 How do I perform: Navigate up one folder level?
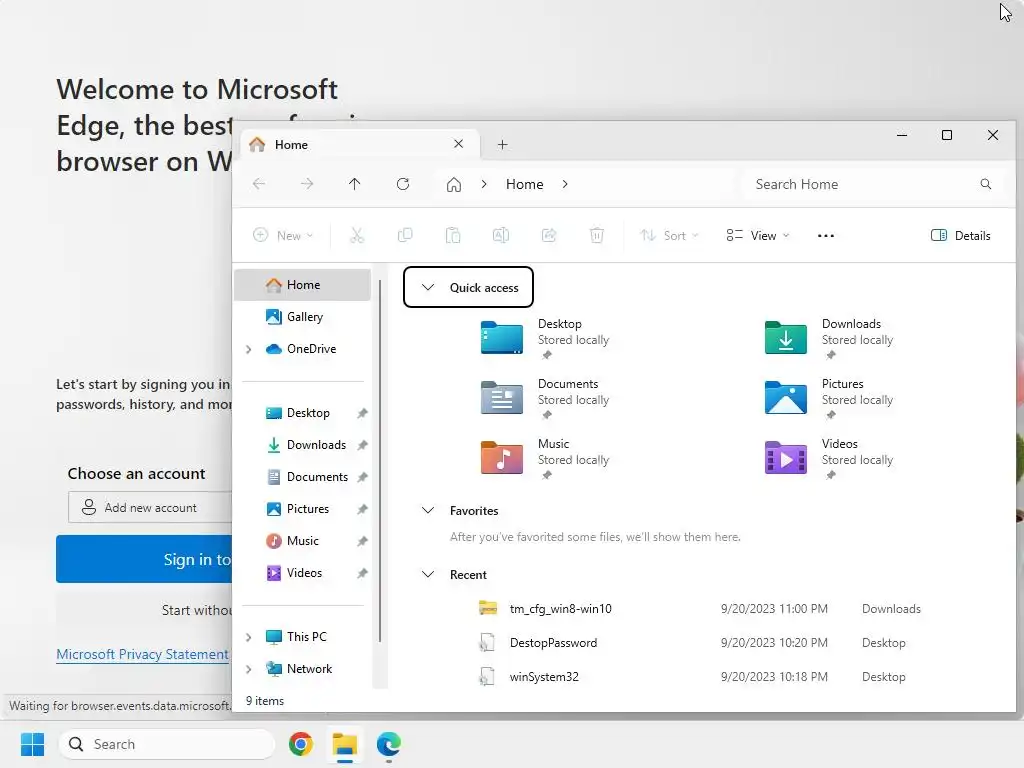(x=355, y=184)
